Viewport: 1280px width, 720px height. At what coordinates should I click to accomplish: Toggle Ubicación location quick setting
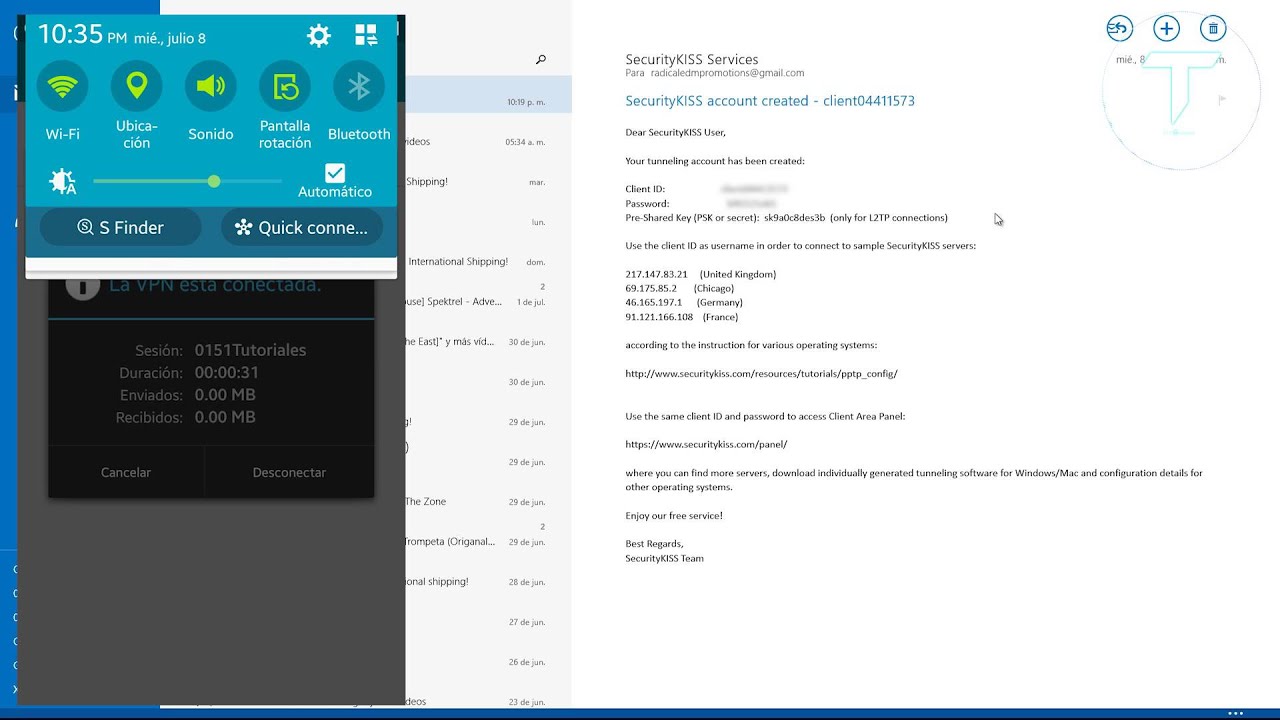click(x=137, y=87)
